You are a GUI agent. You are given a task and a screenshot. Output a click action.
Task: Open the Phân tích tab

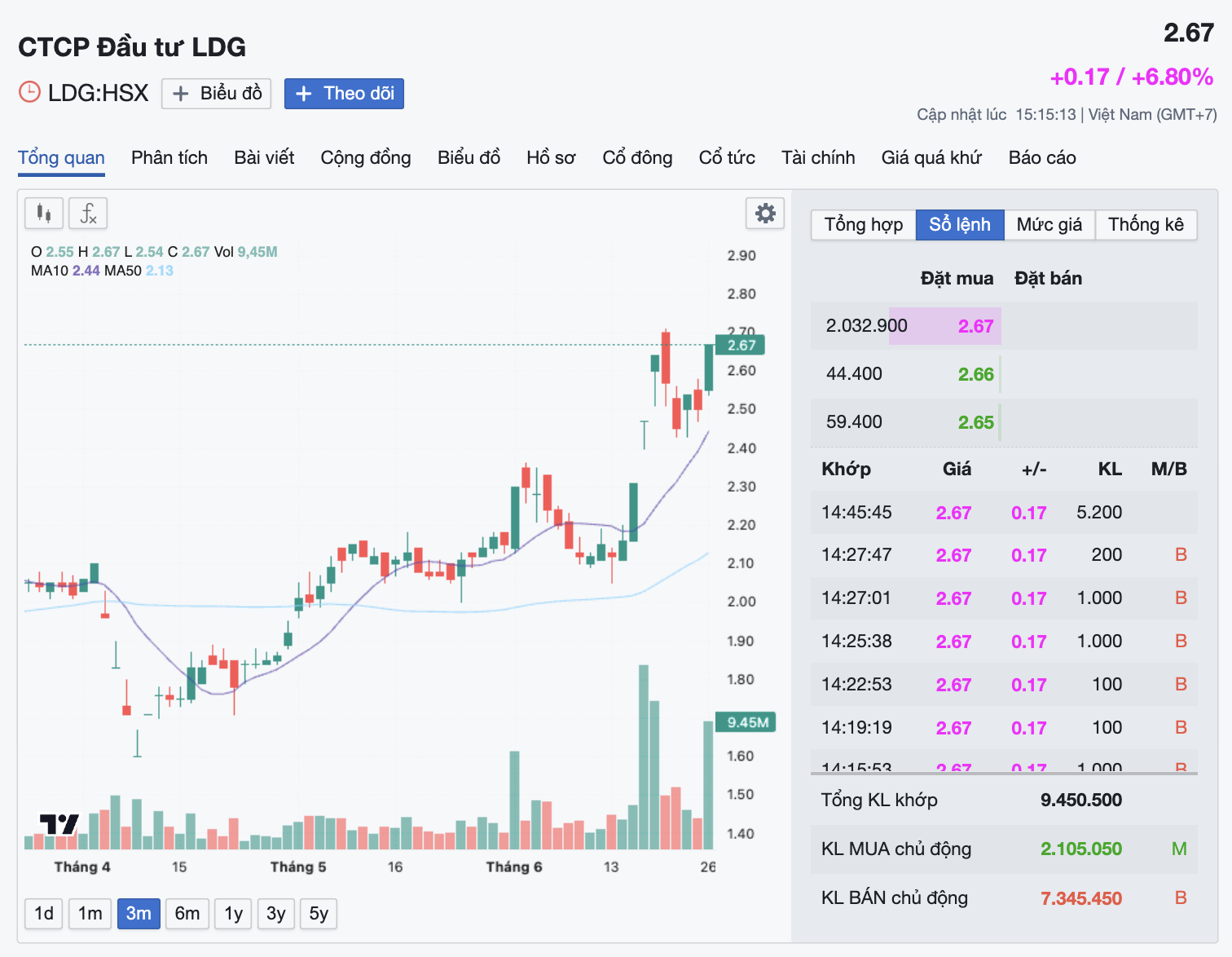coord(169,157)
